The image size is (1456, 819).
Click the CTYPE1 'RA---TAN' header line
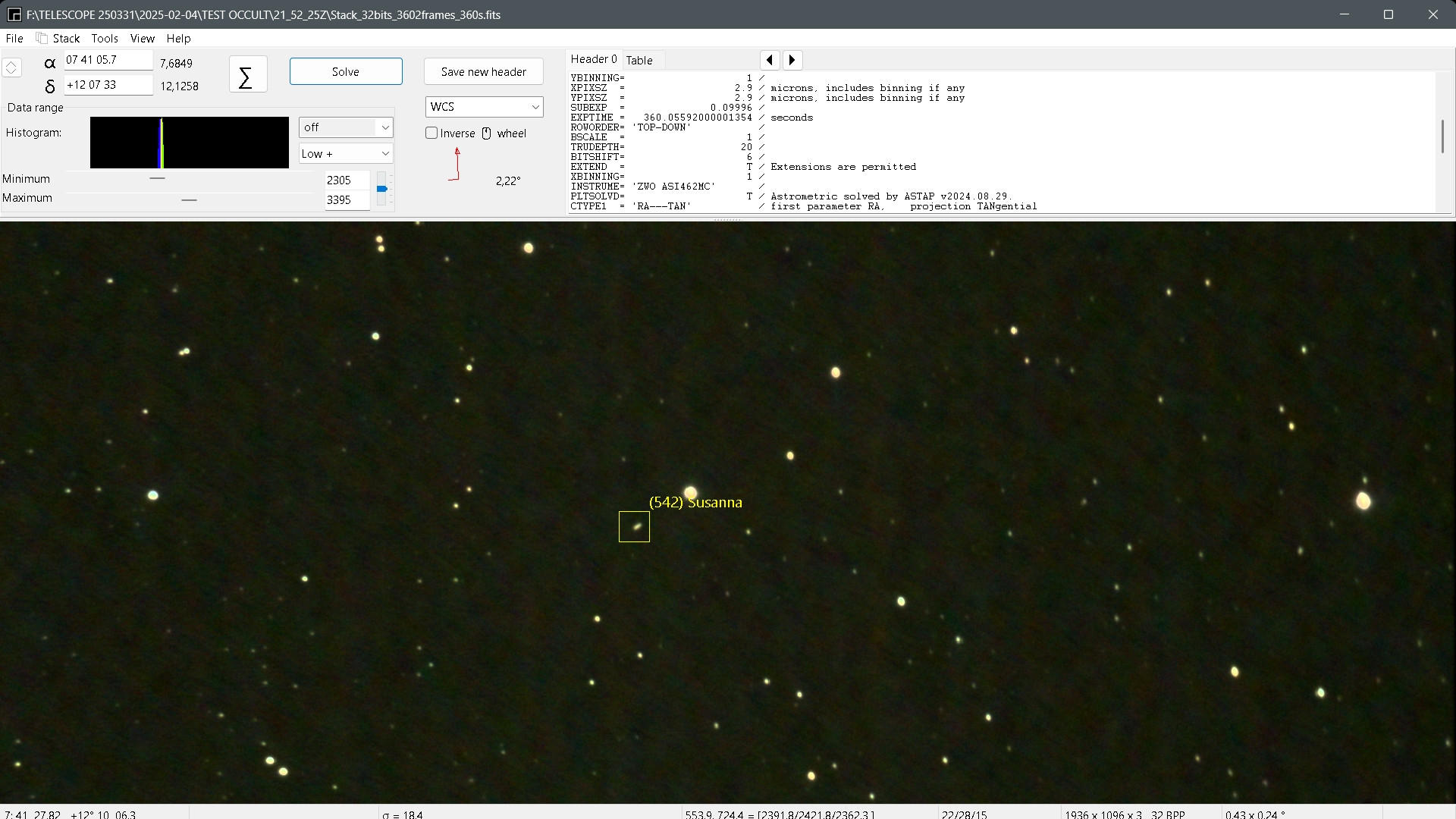(x=804, y=206)
